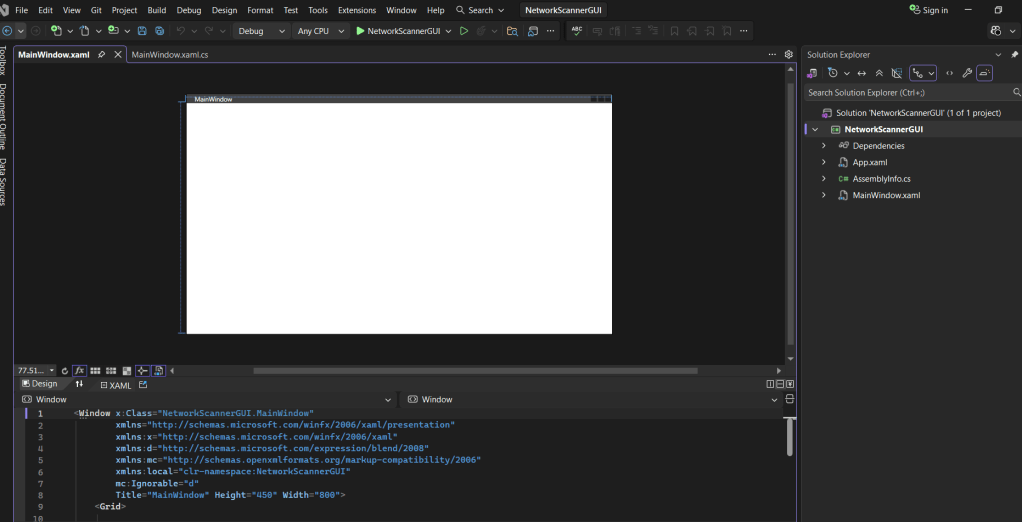Switch to the MainWindow.xaml.cs tab
This screenshot has width=1022, height=522.
tap(169, 55)
